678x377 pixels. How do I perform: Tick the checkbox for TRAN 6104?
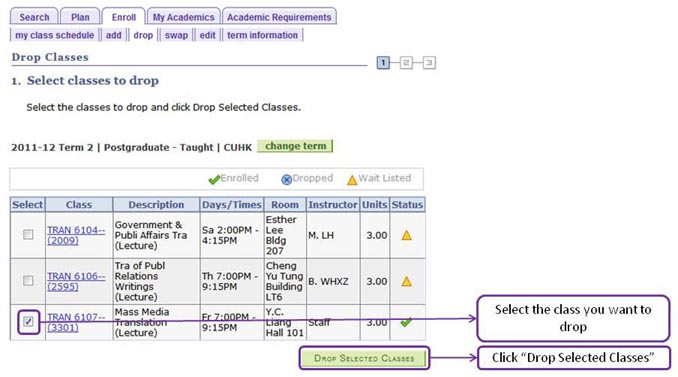[x=28, y=235]
